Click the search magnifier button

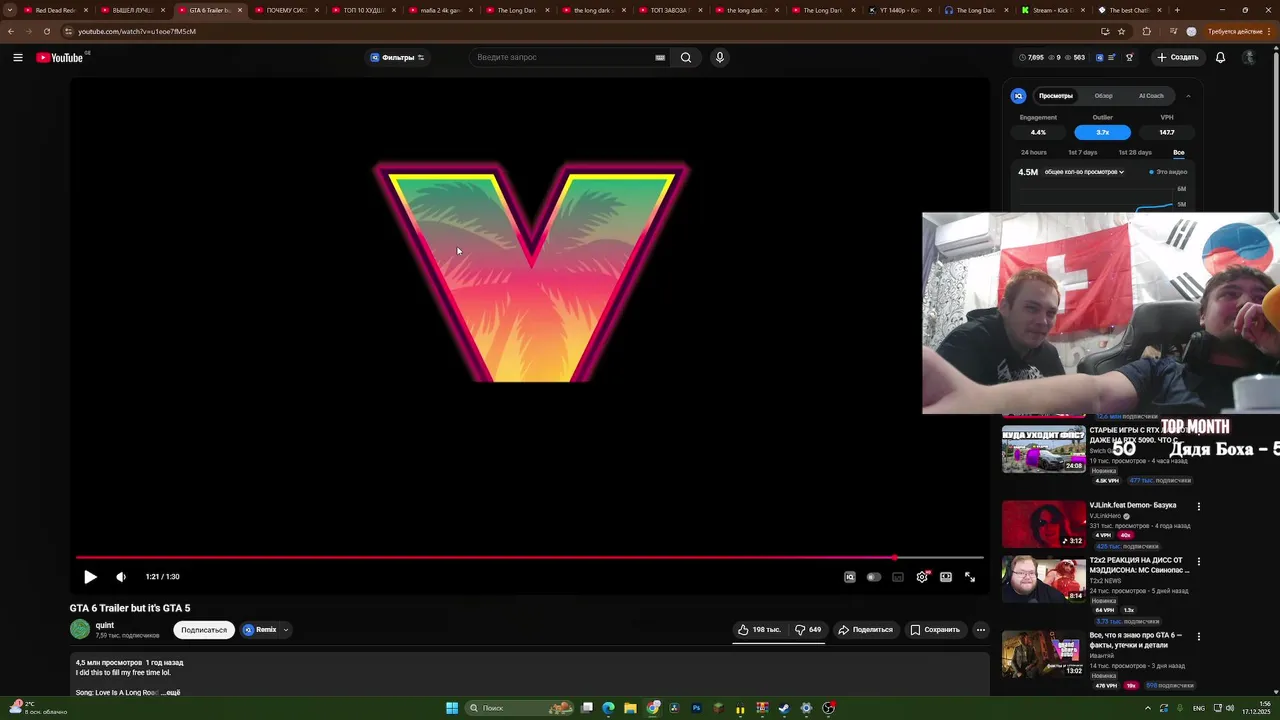pos(686,58)
